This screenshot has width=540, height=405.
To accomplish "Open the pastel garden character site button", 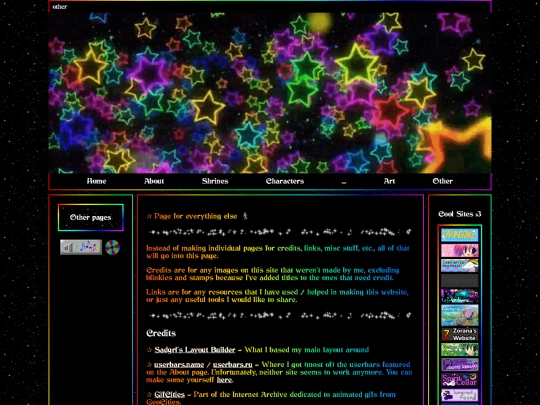I will click(460, 315).
